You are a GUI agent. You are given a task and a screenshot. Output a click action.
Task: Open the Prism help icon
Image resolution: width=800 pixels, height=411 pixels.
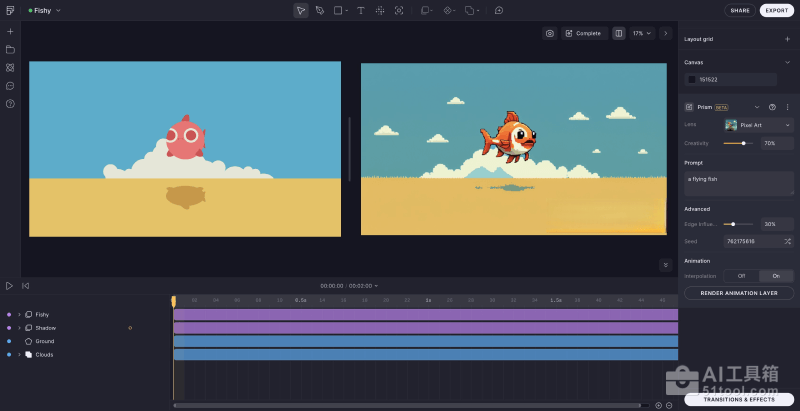[x=772, y=106]
